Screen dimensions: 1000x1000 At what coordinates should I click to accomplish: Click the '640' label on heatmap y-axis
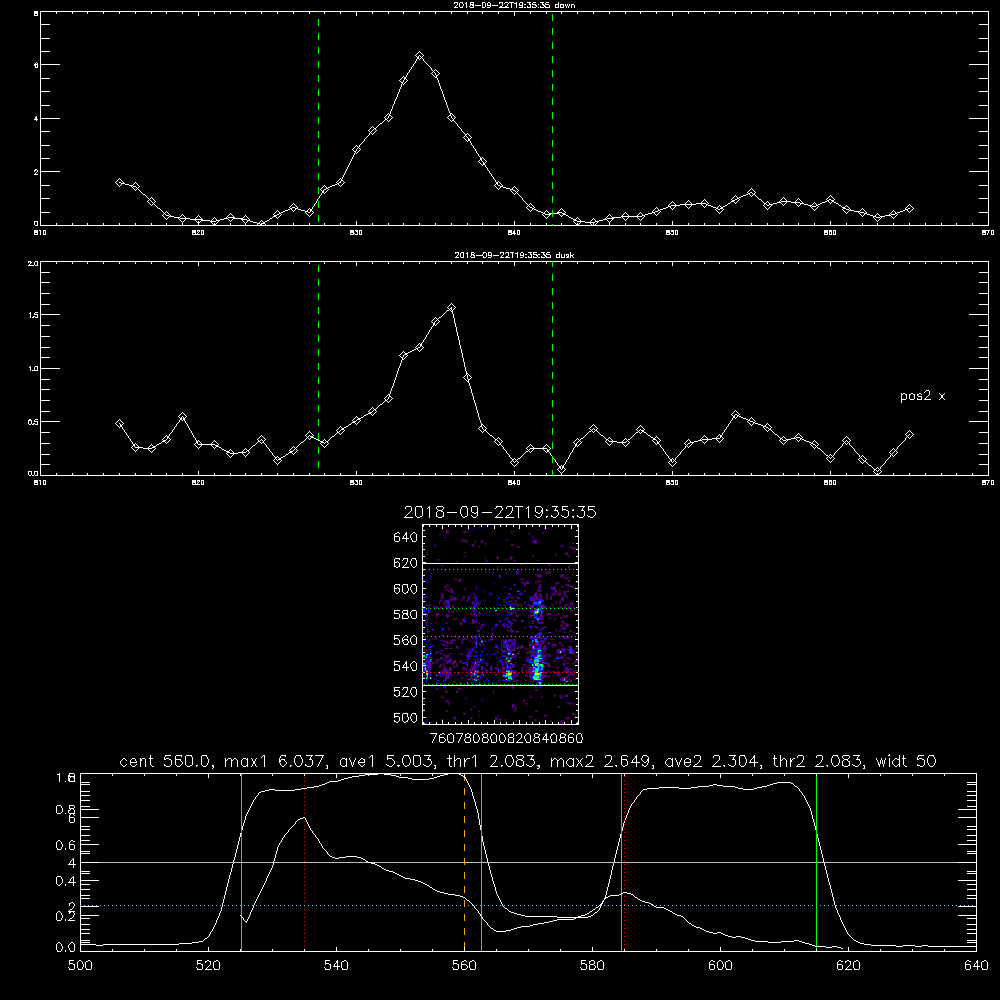406,537
